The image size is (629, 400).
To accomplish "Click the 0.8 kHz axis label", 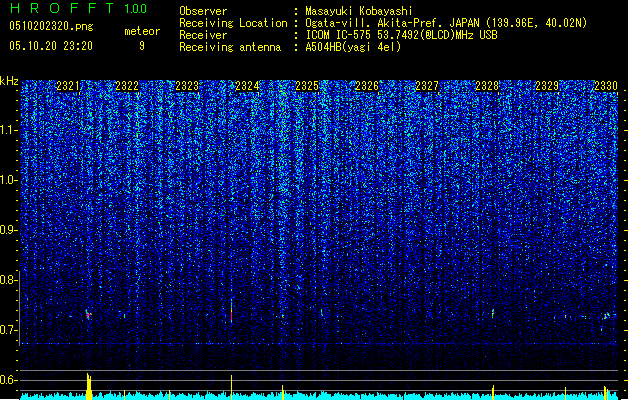I will point(8,280).
